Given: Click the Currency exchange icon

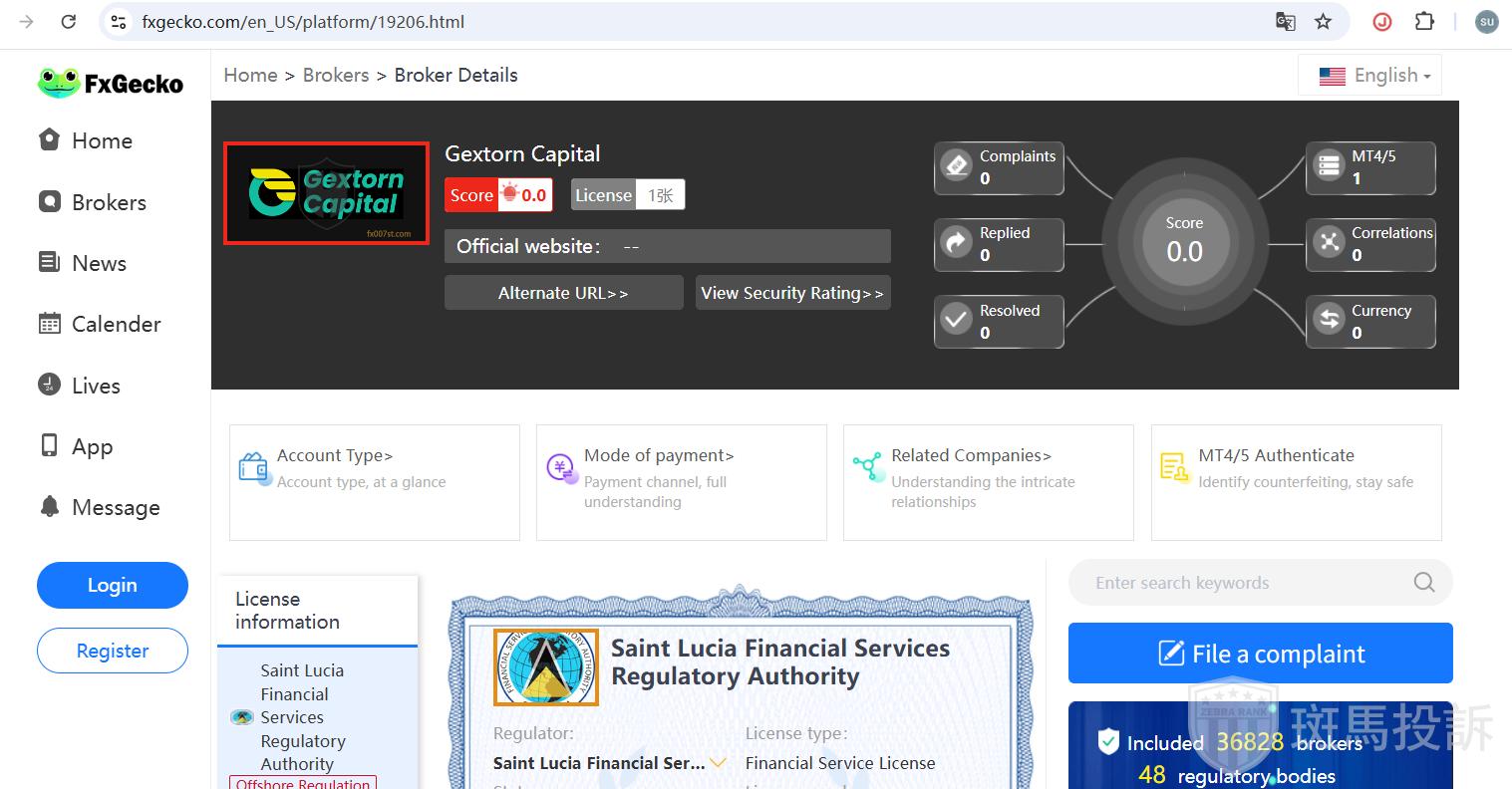Looking at the screenshot, I should click(1329, 320).
